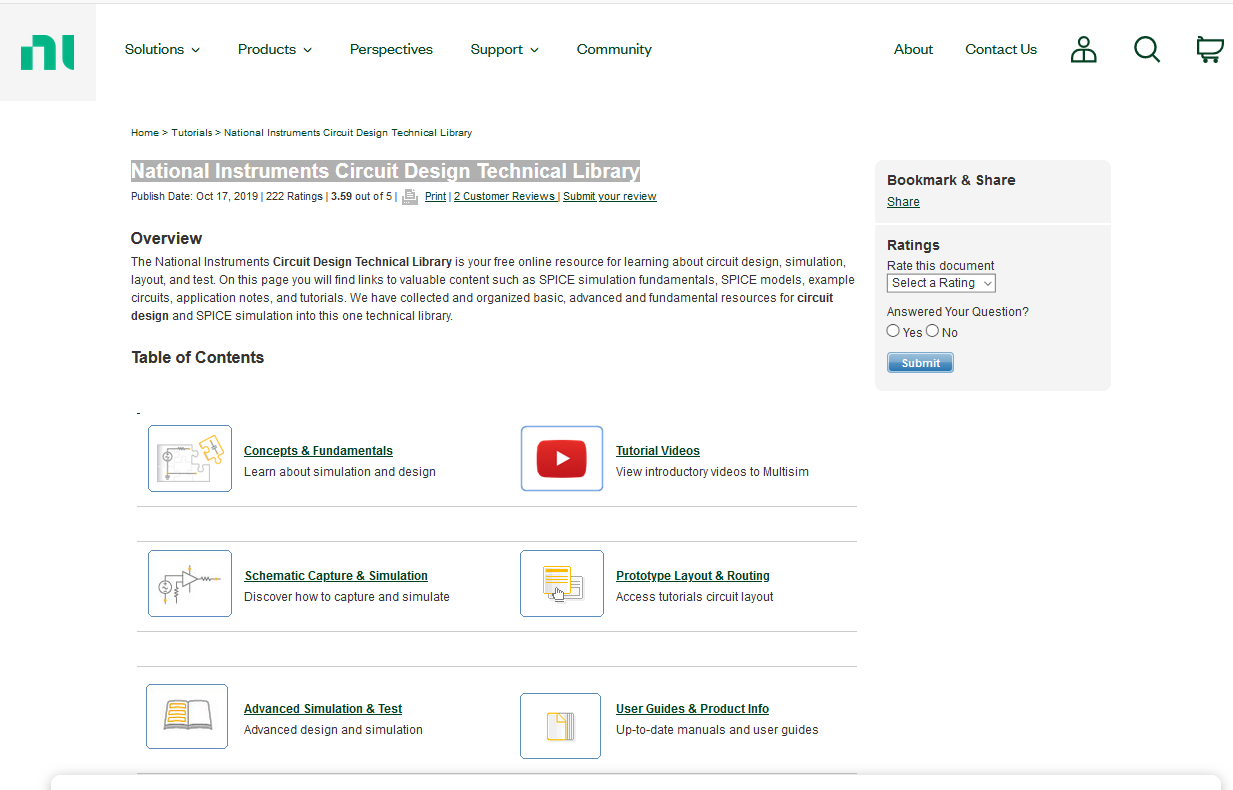Click the Print link
This screenshot has height=790, width=1233.
tap(435, 197)
